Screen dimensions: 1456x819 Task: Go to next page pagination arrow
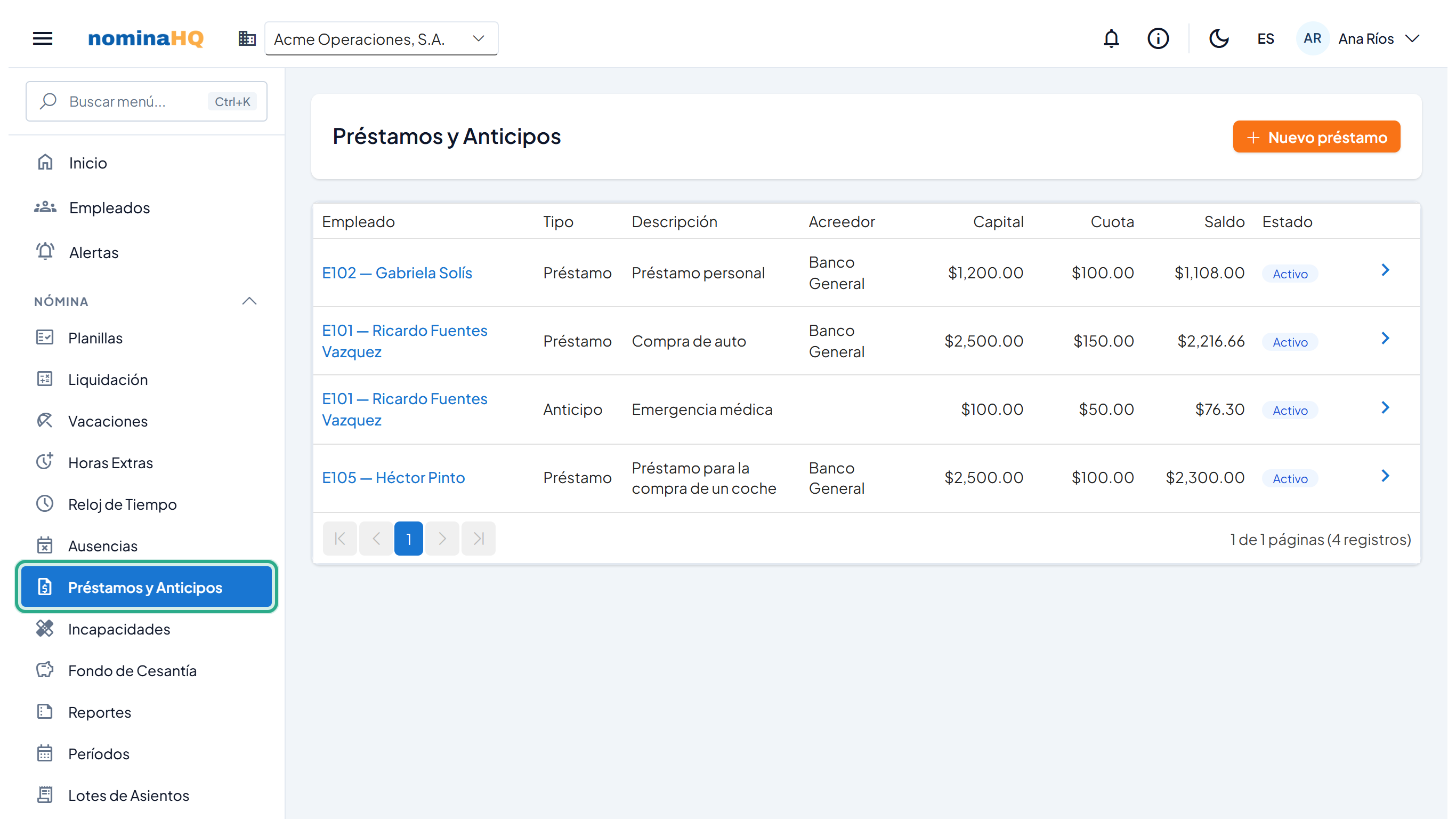click(x=442, y=539)
